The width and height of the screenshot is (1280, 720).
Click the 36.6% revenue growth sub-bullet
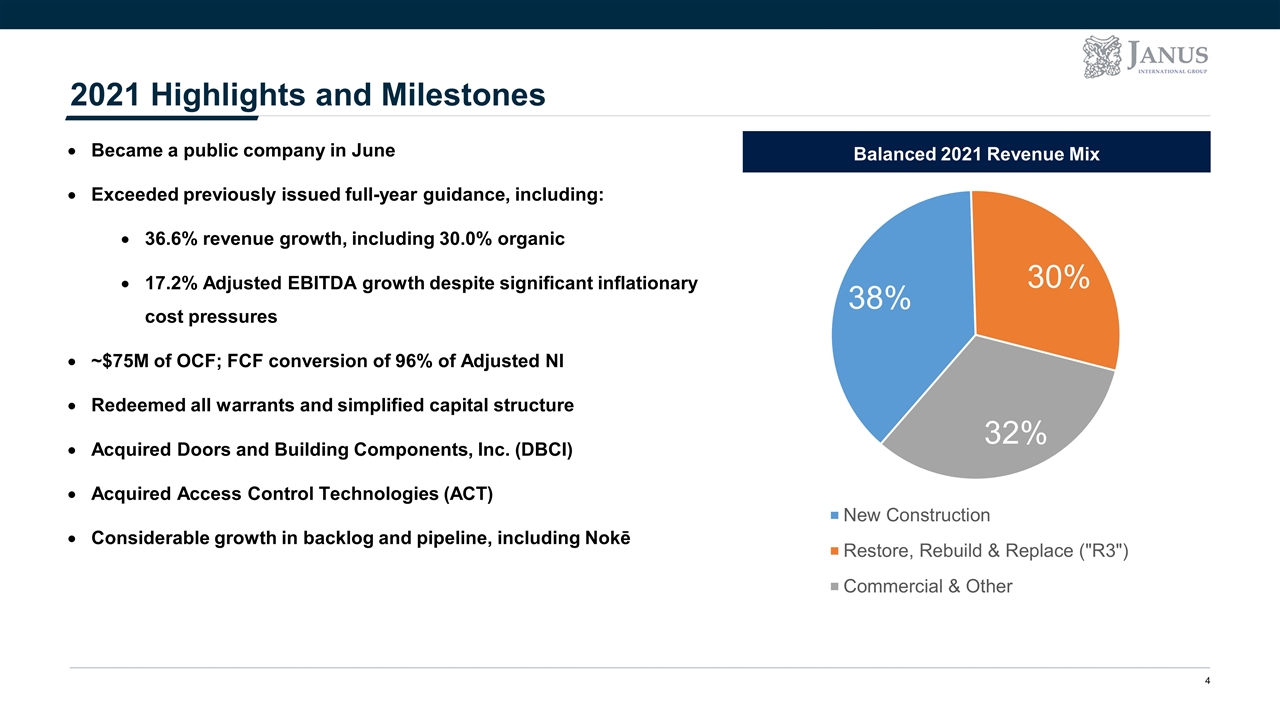tap(355, 239)
